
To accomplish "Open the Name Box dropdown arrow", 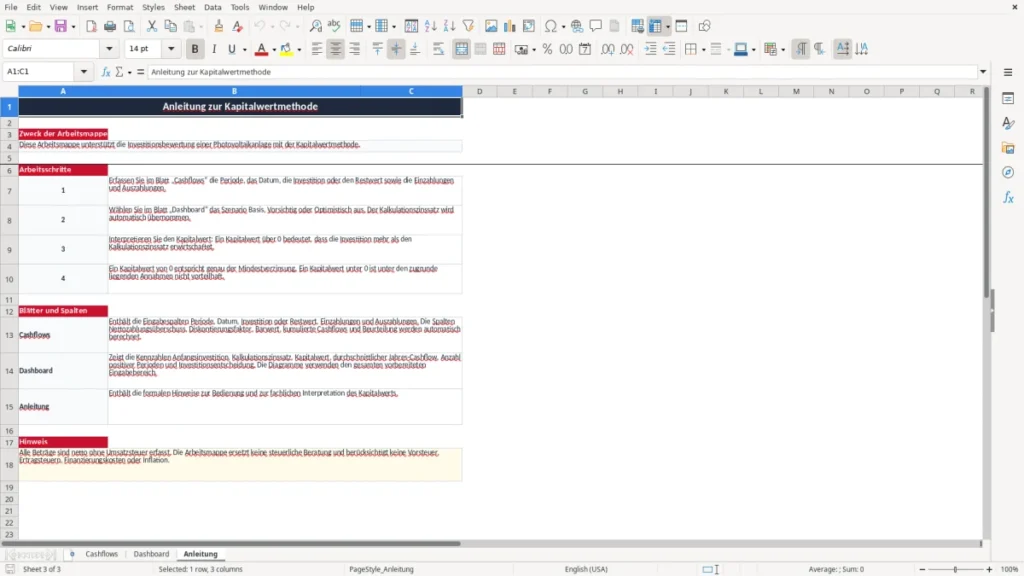I will coord(84,72).
